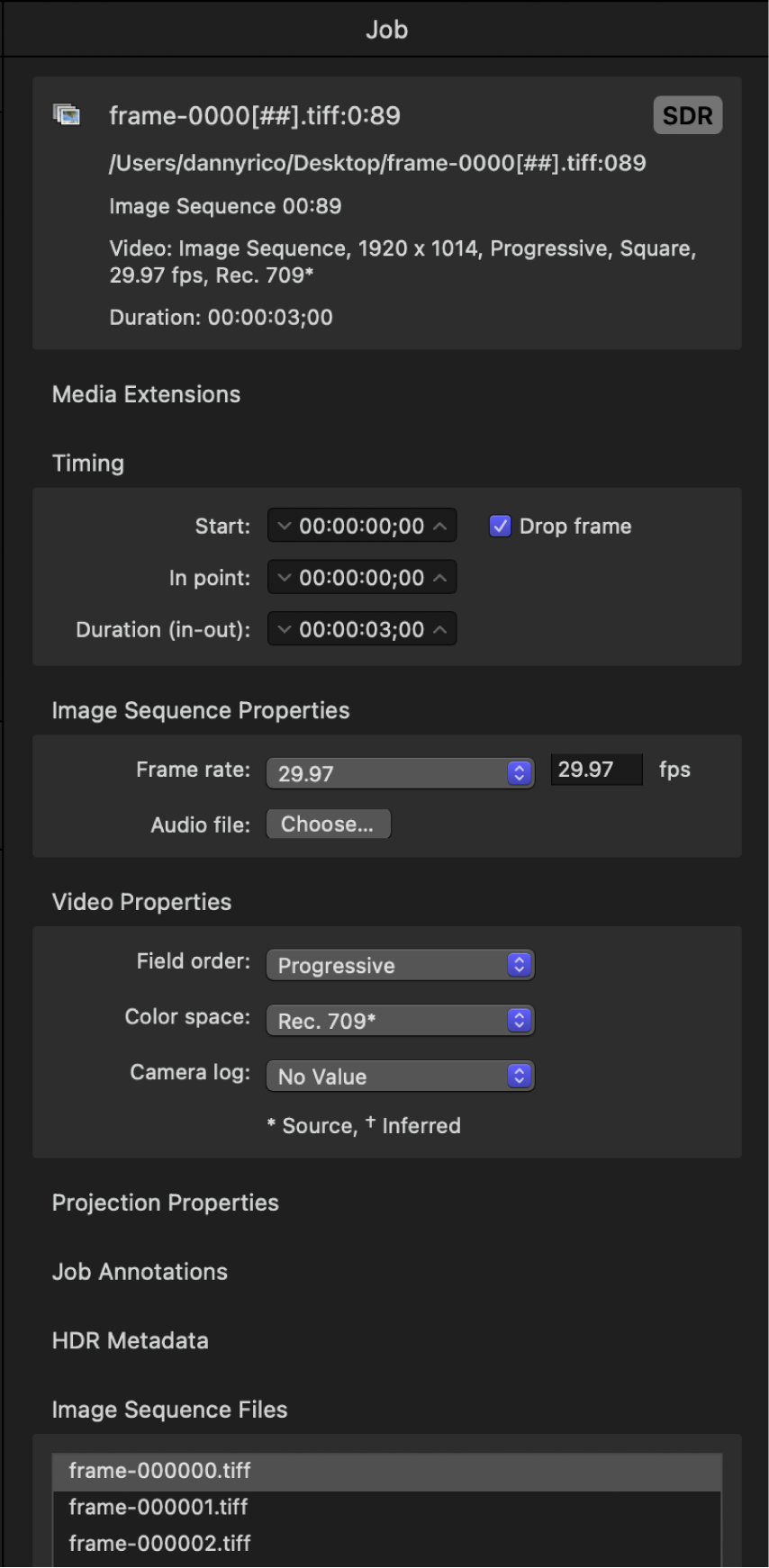Open the Field order dropdown
The width and height of the screenshot is (769, 1568).
coord(400,964)
